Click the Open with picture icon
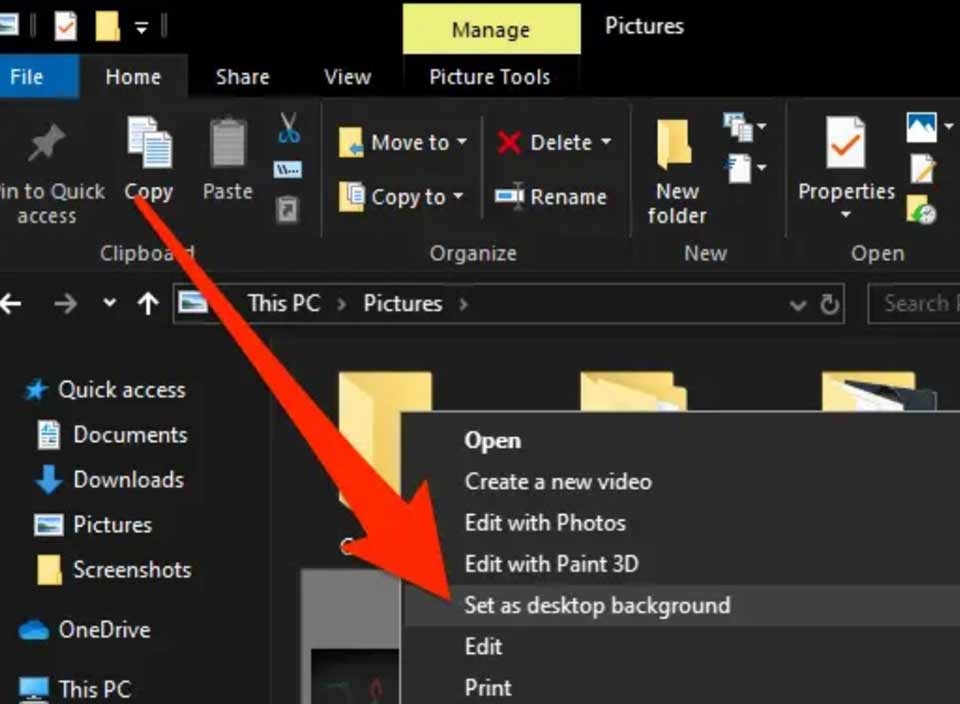Screen dimensions: 960x704 click(x=921, y=127)
